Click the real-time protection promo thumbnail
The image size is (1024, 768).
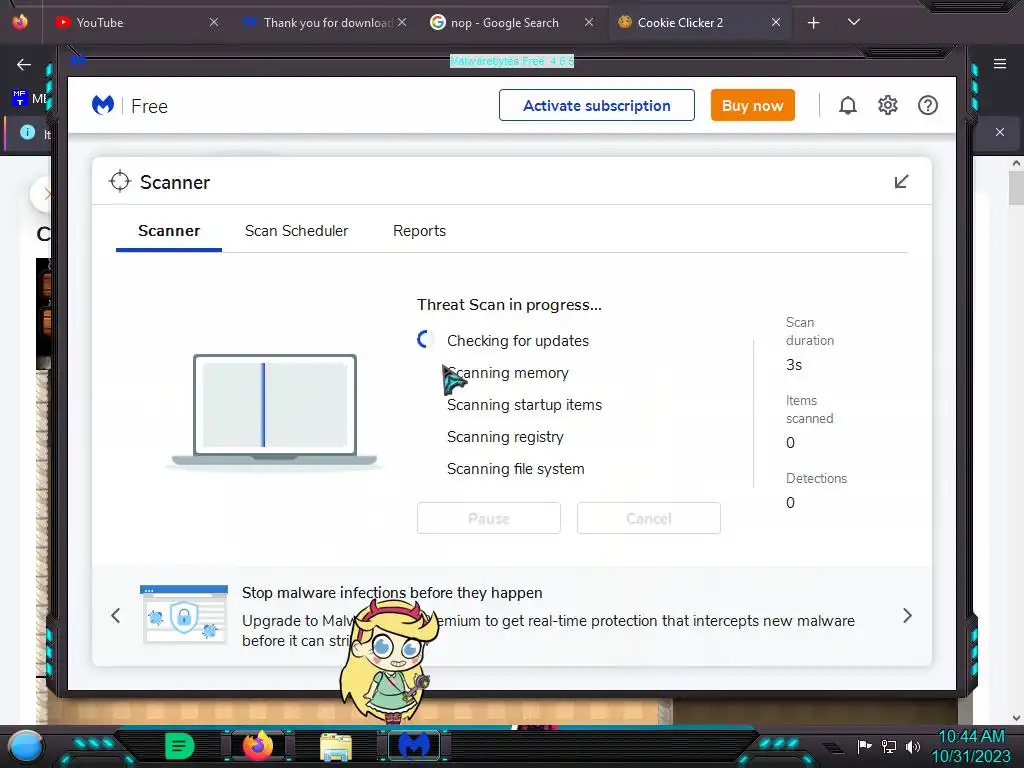[x=184, y=615]
